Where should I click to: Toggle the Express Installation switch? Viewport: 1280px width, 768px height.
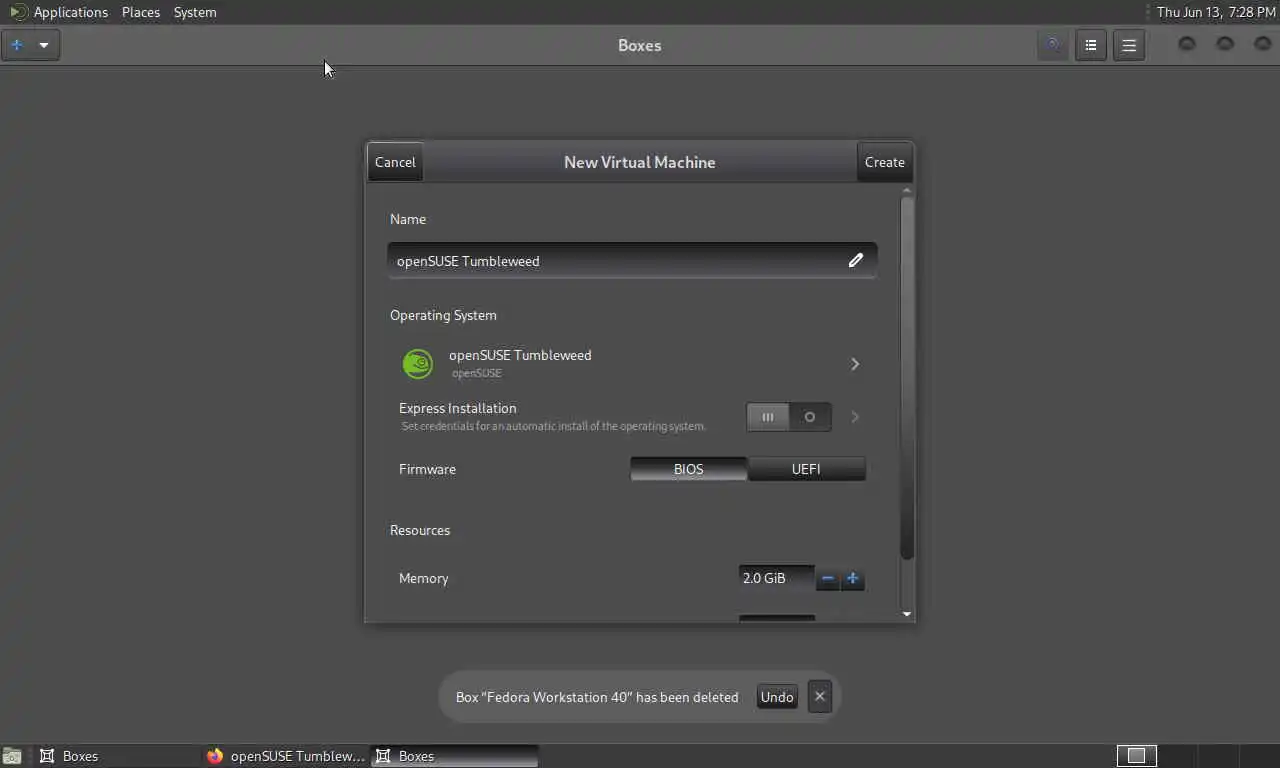pyautogui.click(x=789, y=417)
